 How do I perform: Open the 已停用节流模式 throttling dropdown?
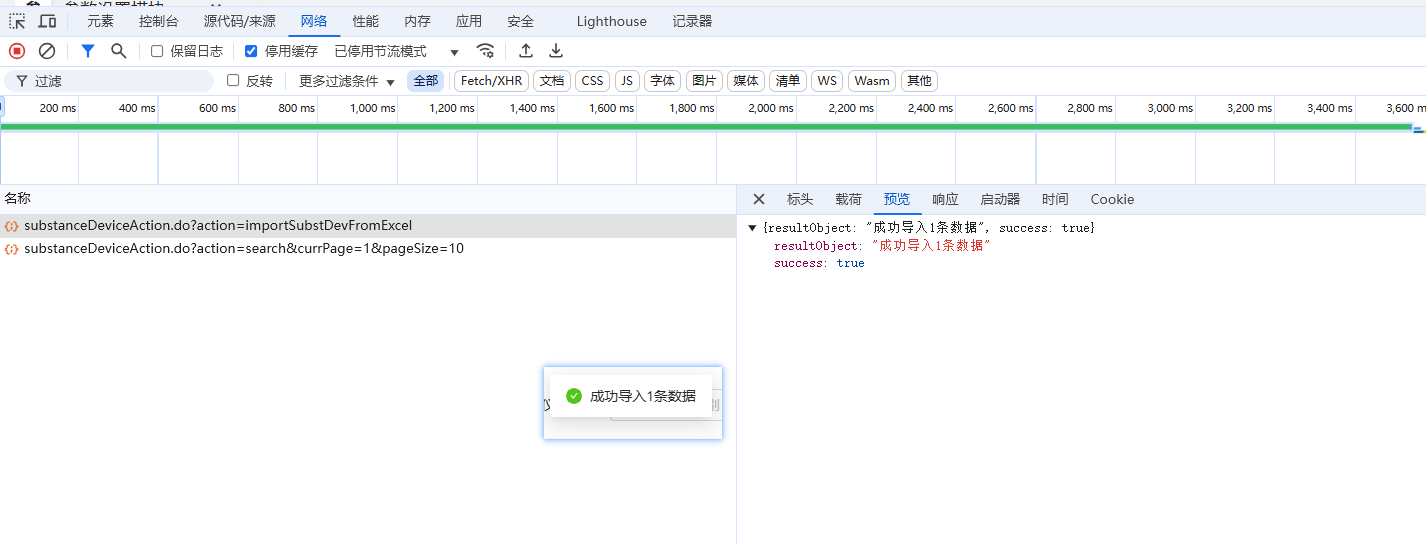(397, 51)
